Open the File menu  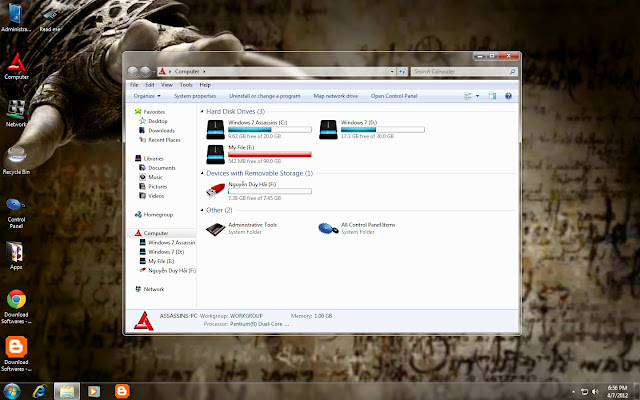pyautogui.click(x=134, y=85)
